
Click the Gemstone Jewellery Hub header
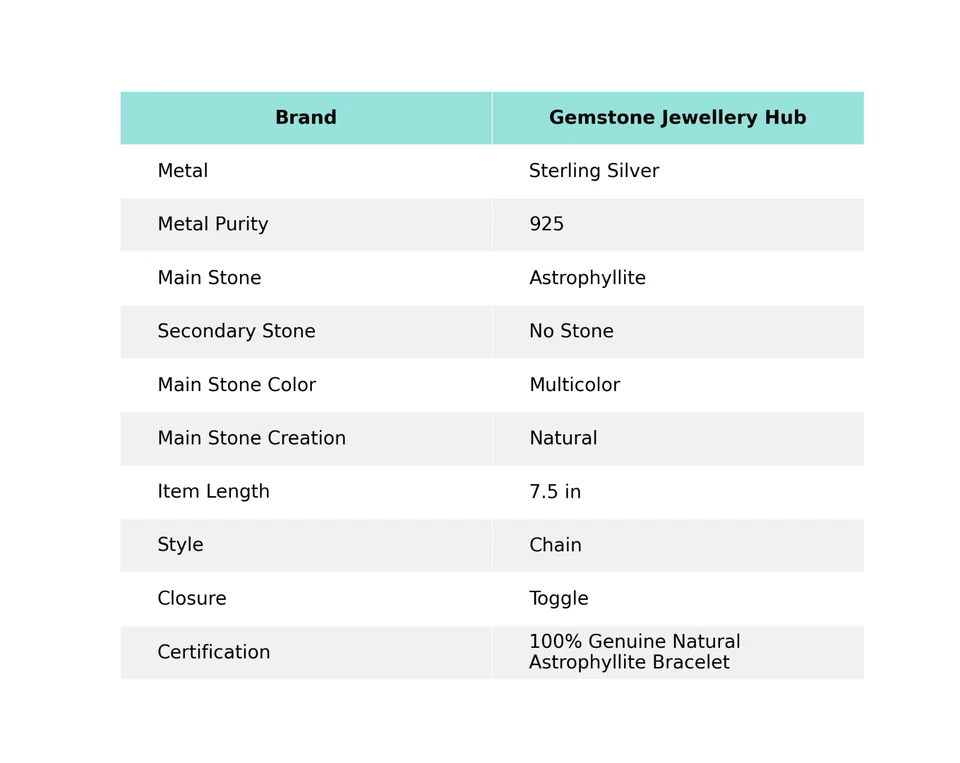677,118
